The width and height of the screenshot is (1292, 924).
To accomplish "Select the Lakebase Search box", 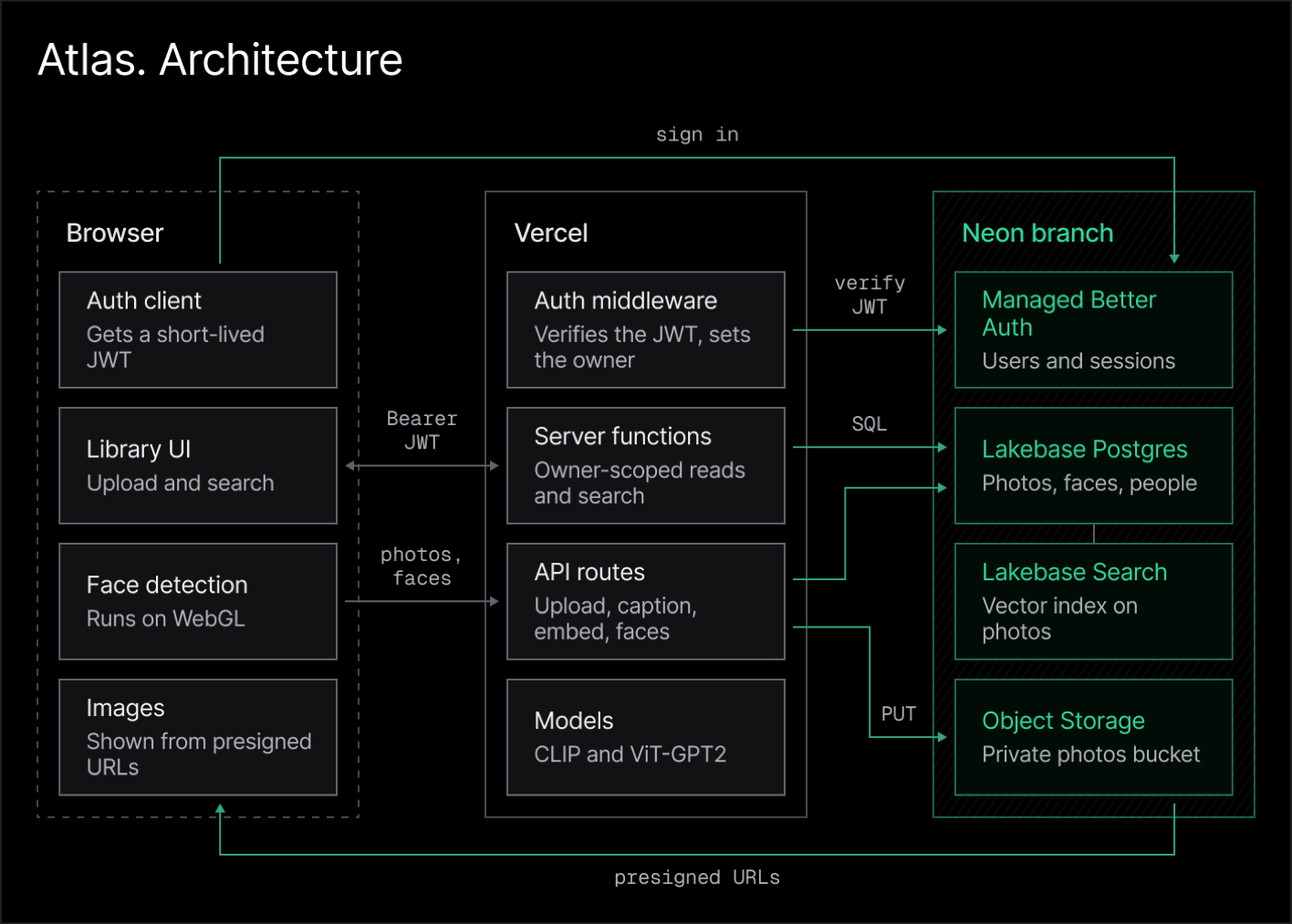I will (x=1094, y=601).
